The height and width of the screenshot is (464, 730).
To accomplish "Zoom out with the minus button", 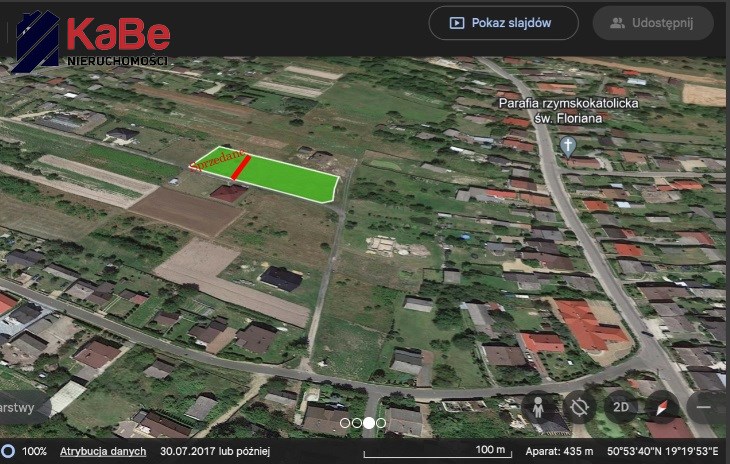I will tap(704, 407).
